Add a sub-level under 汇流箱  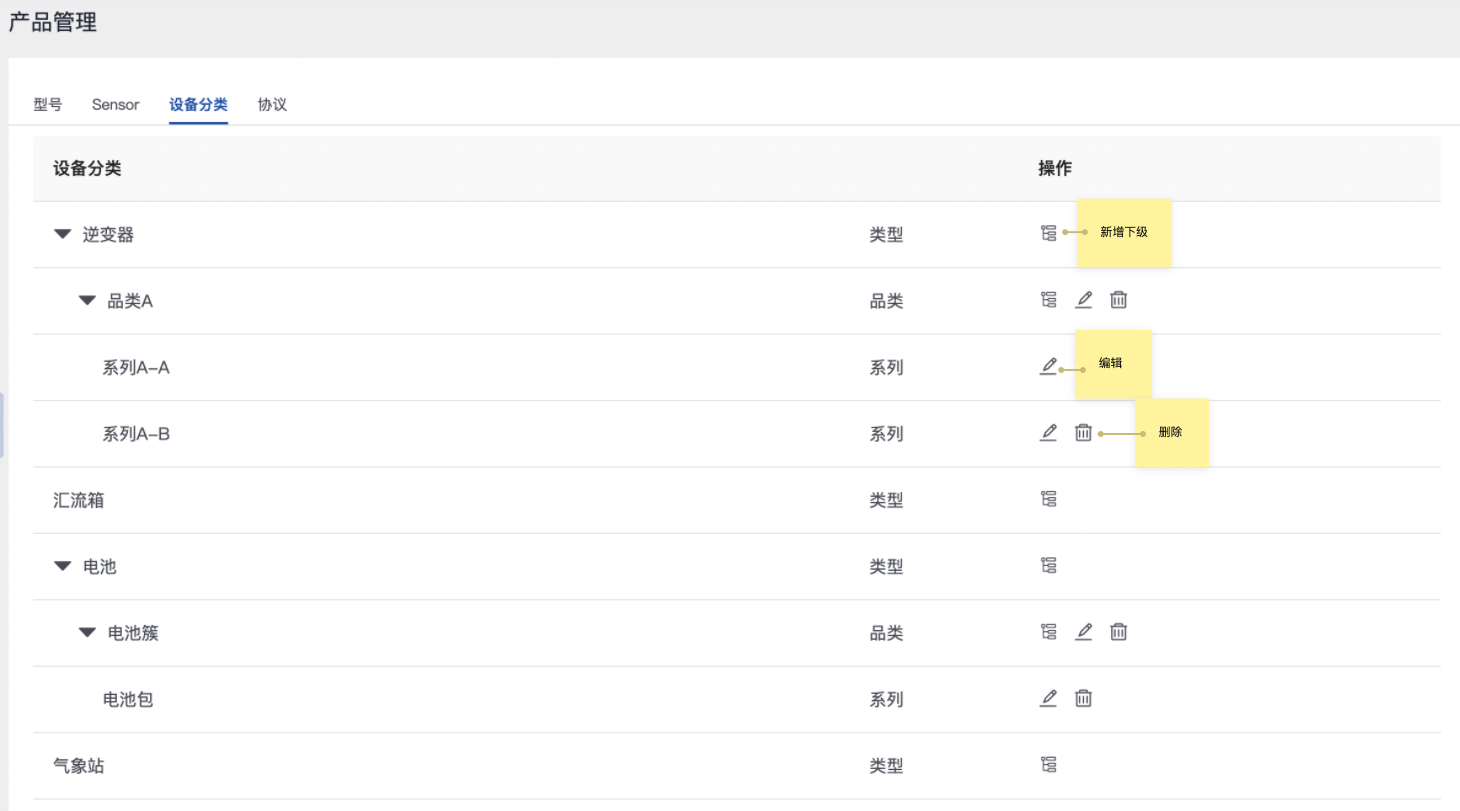tap(1048, 499)
